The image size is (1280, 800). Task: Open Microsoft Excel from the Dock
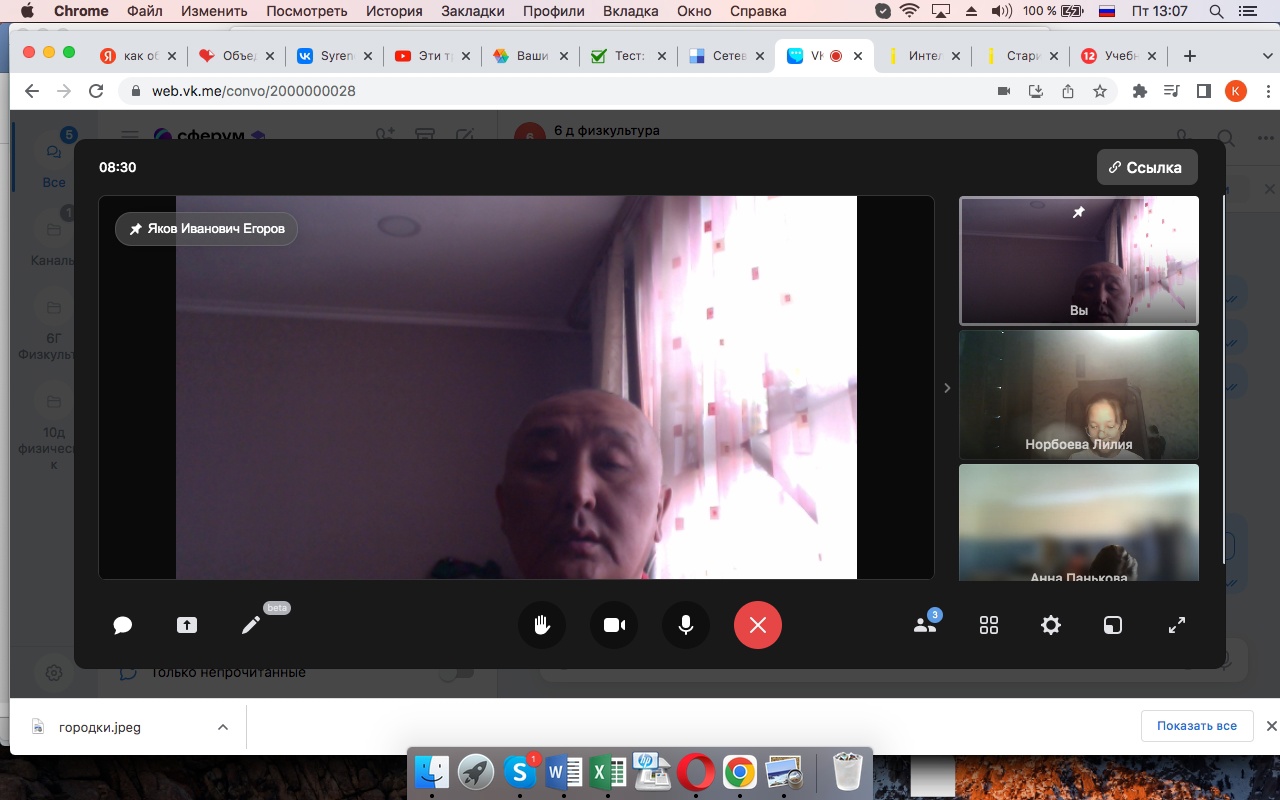tap(608, 772)
